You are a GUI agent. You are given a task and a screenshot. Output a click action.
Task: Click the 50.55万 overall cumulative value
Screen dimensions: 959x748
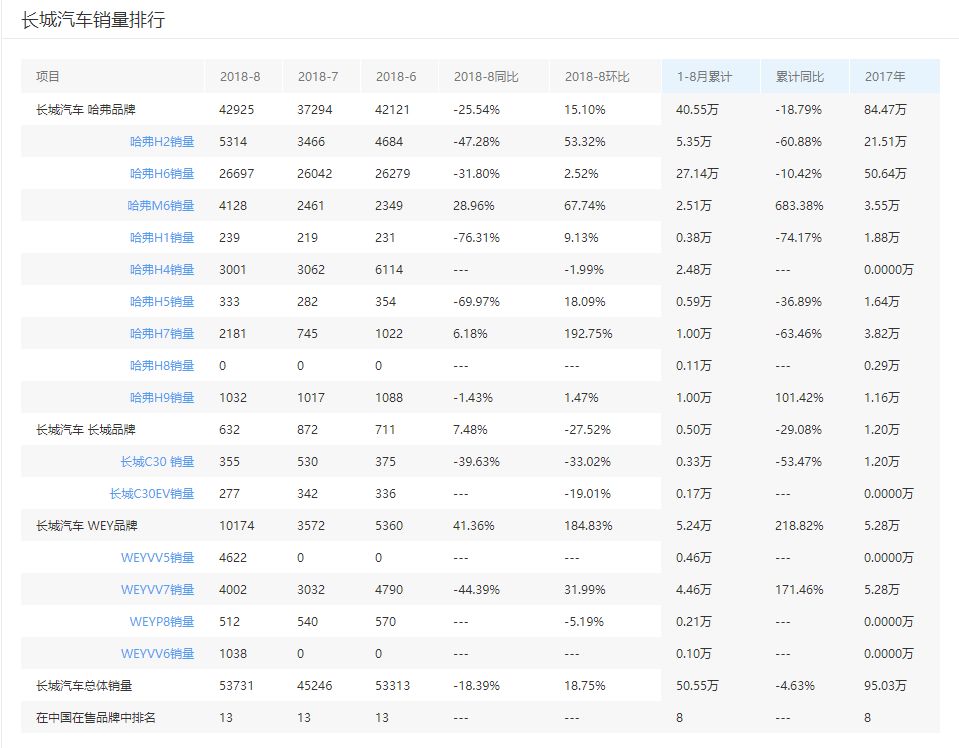697,686
